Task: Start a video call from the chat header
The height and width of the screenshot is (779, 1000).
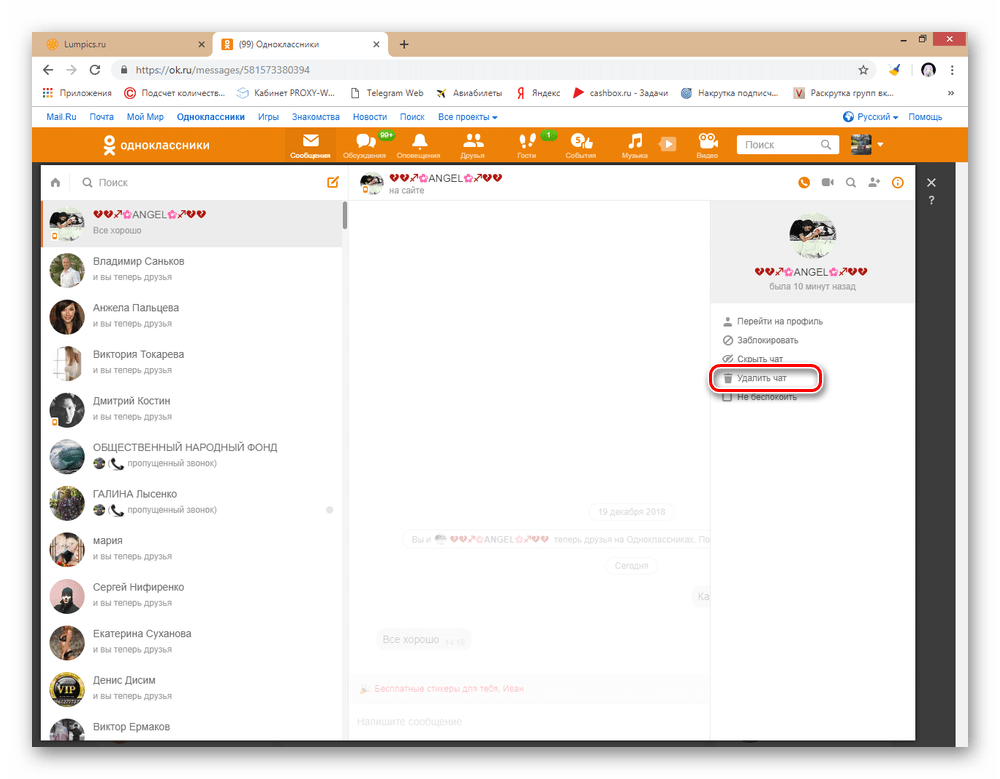Action: point(827,183)
